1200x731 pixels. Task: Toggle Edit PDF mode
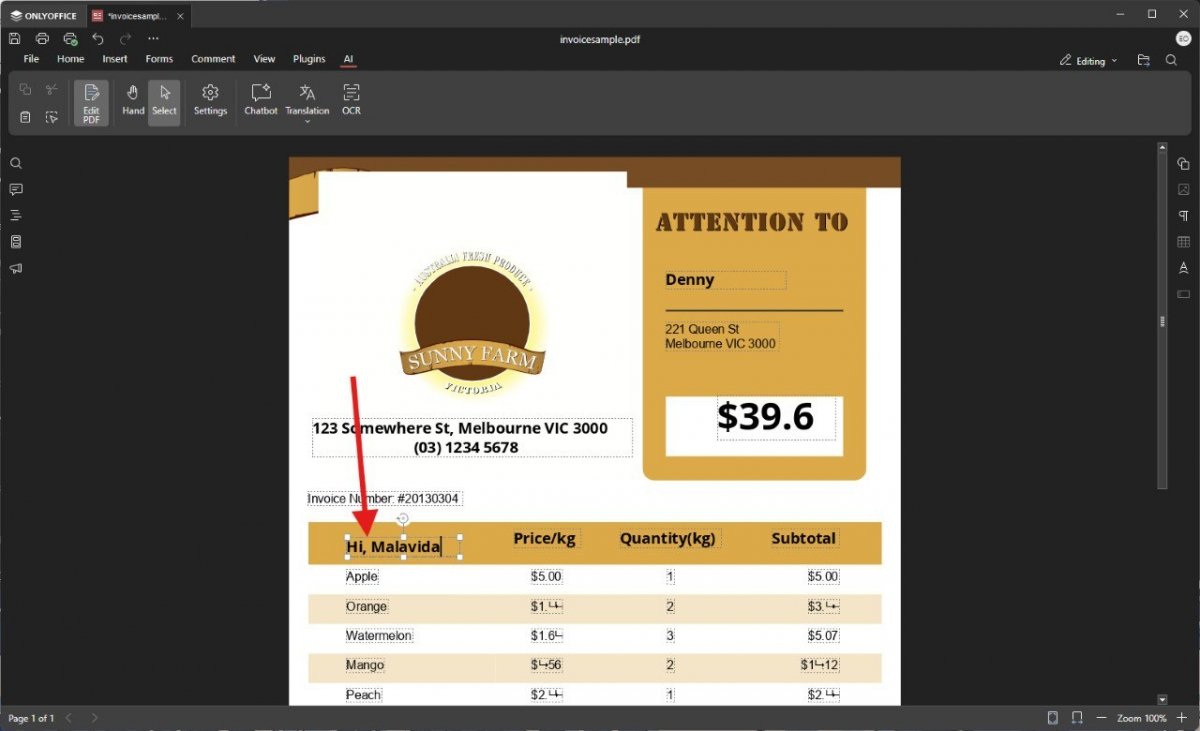tap(91, 102)
